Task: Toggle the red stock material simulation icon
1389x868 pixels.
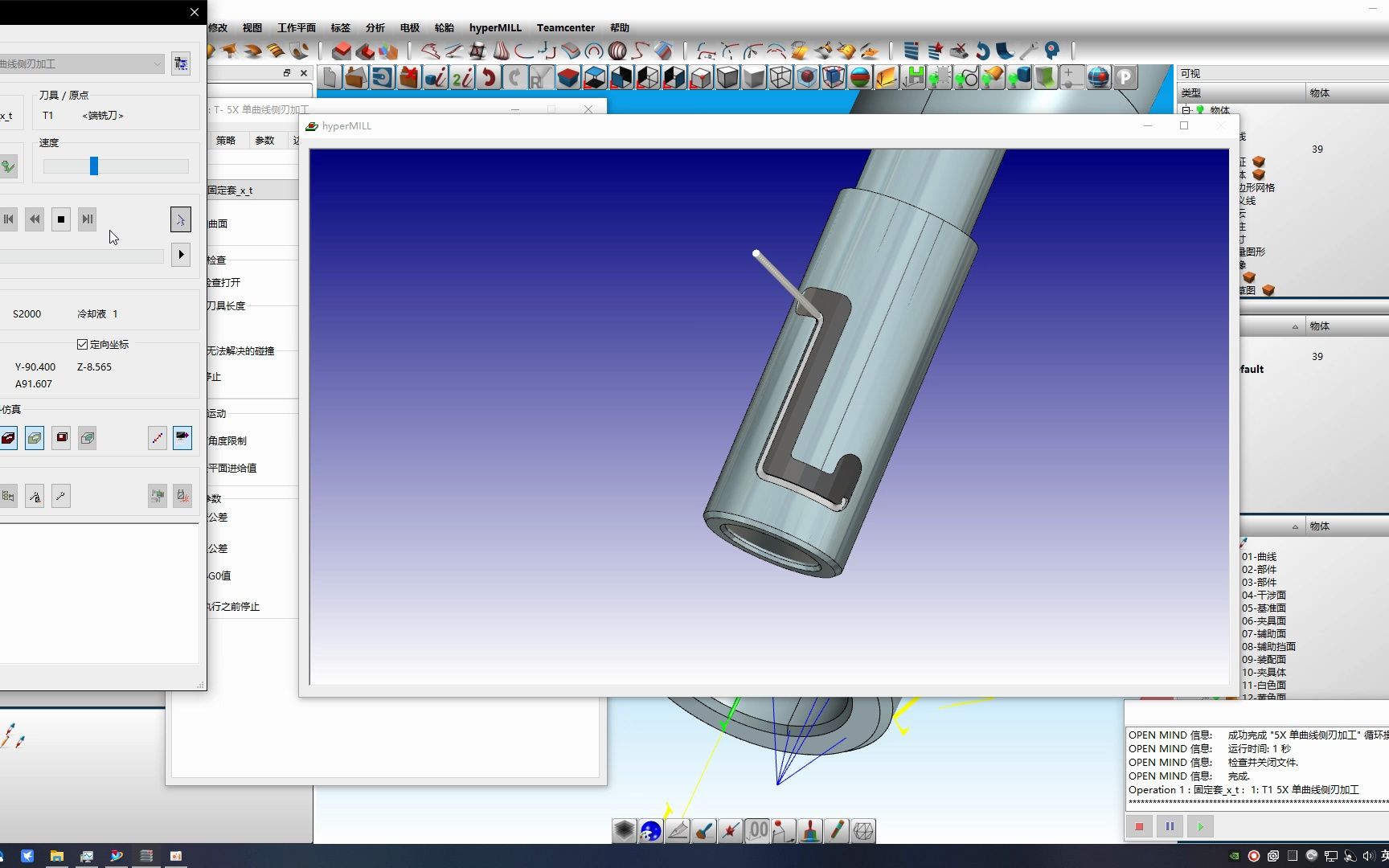Action: 8,438
